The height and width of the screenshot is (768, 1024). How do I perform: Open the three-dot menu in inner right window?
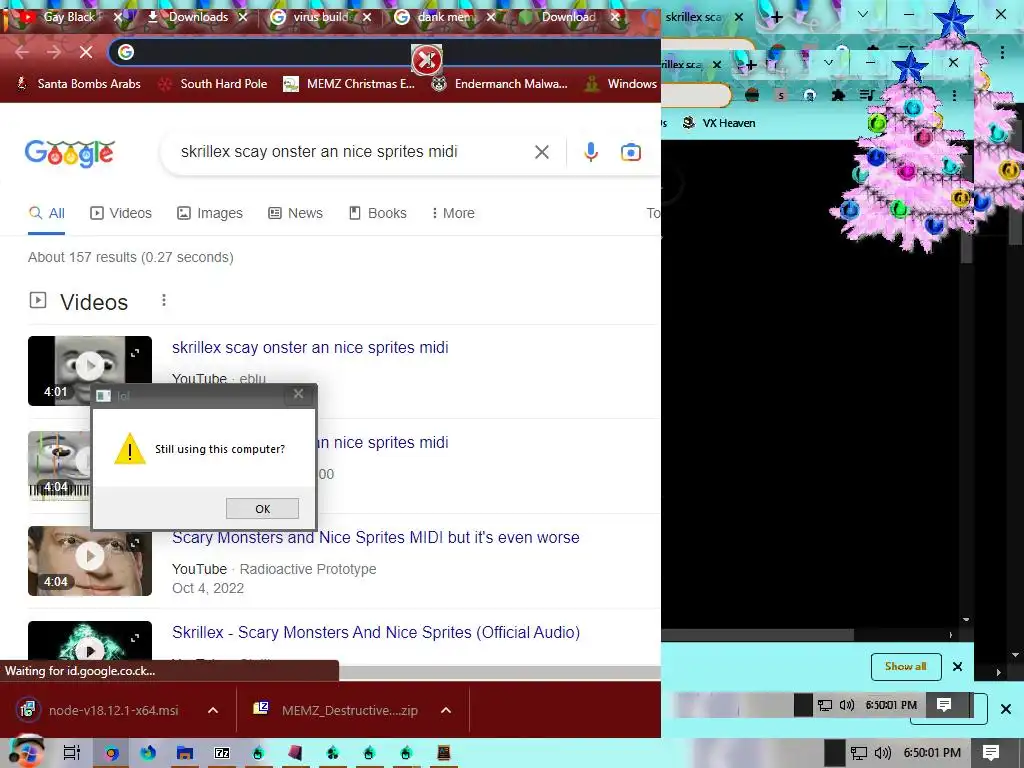point(954,95)
